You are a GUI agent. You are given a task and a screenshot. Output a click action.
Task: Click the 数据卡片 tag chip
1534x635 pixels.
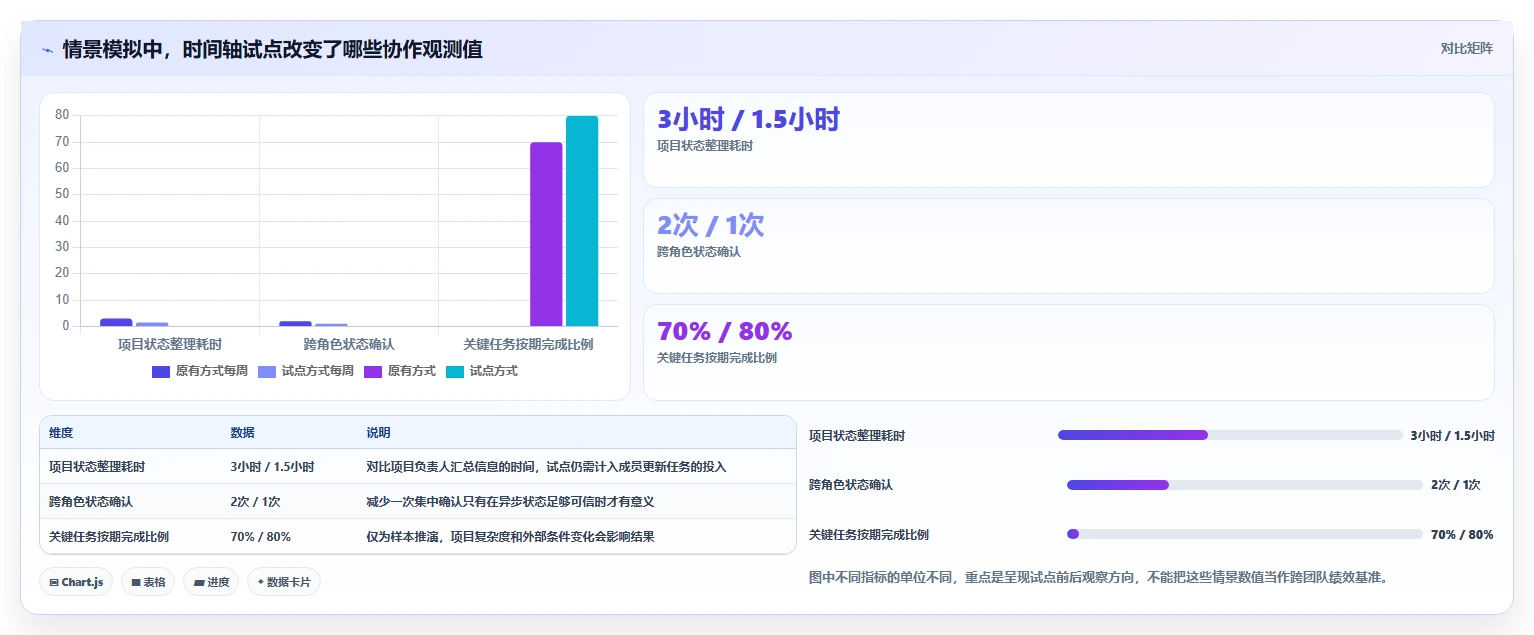(284, 582)
